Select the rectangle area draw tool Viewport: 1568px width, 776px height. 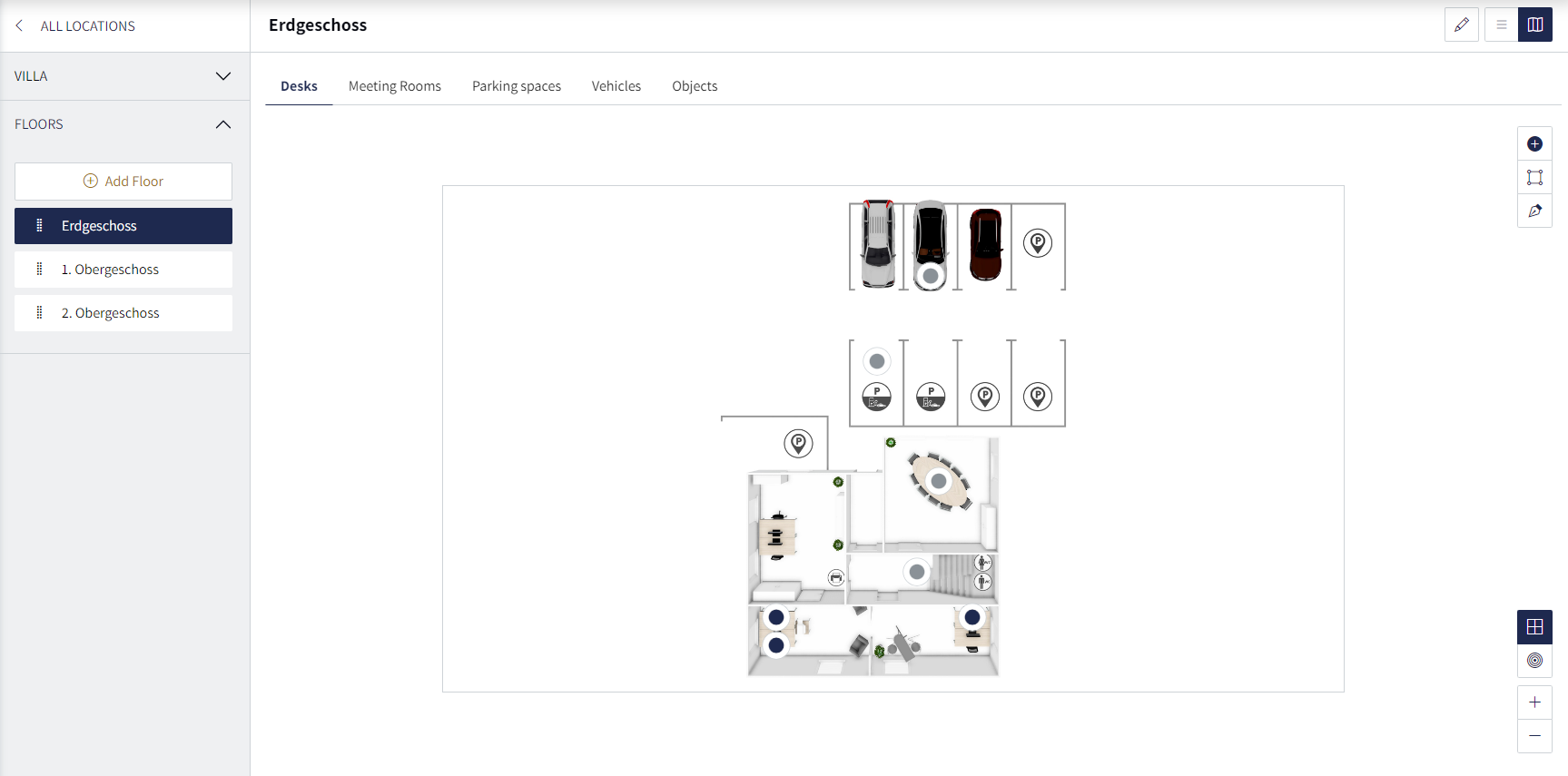(x=1534, y=177)
